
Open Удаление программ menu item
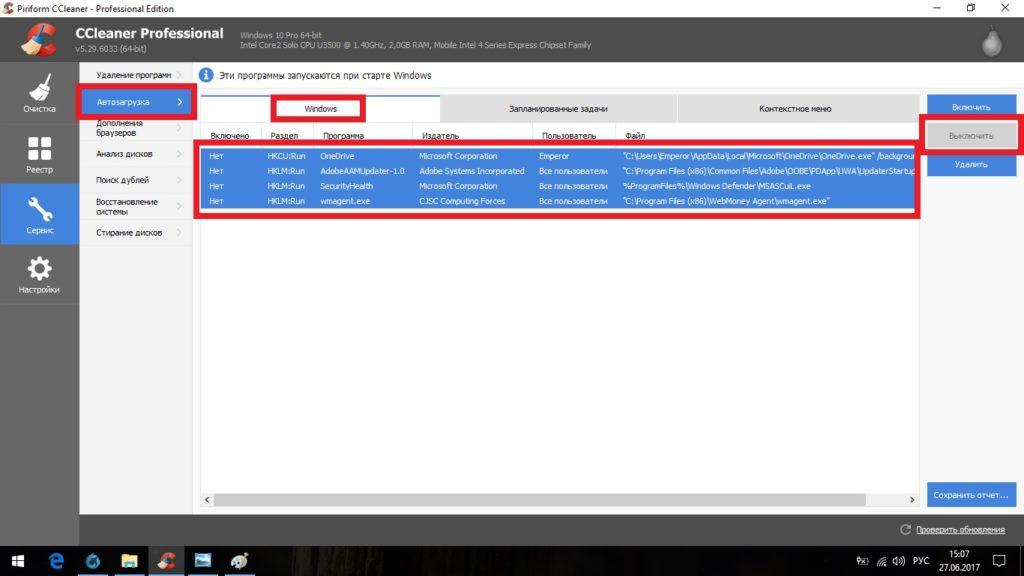136,75
